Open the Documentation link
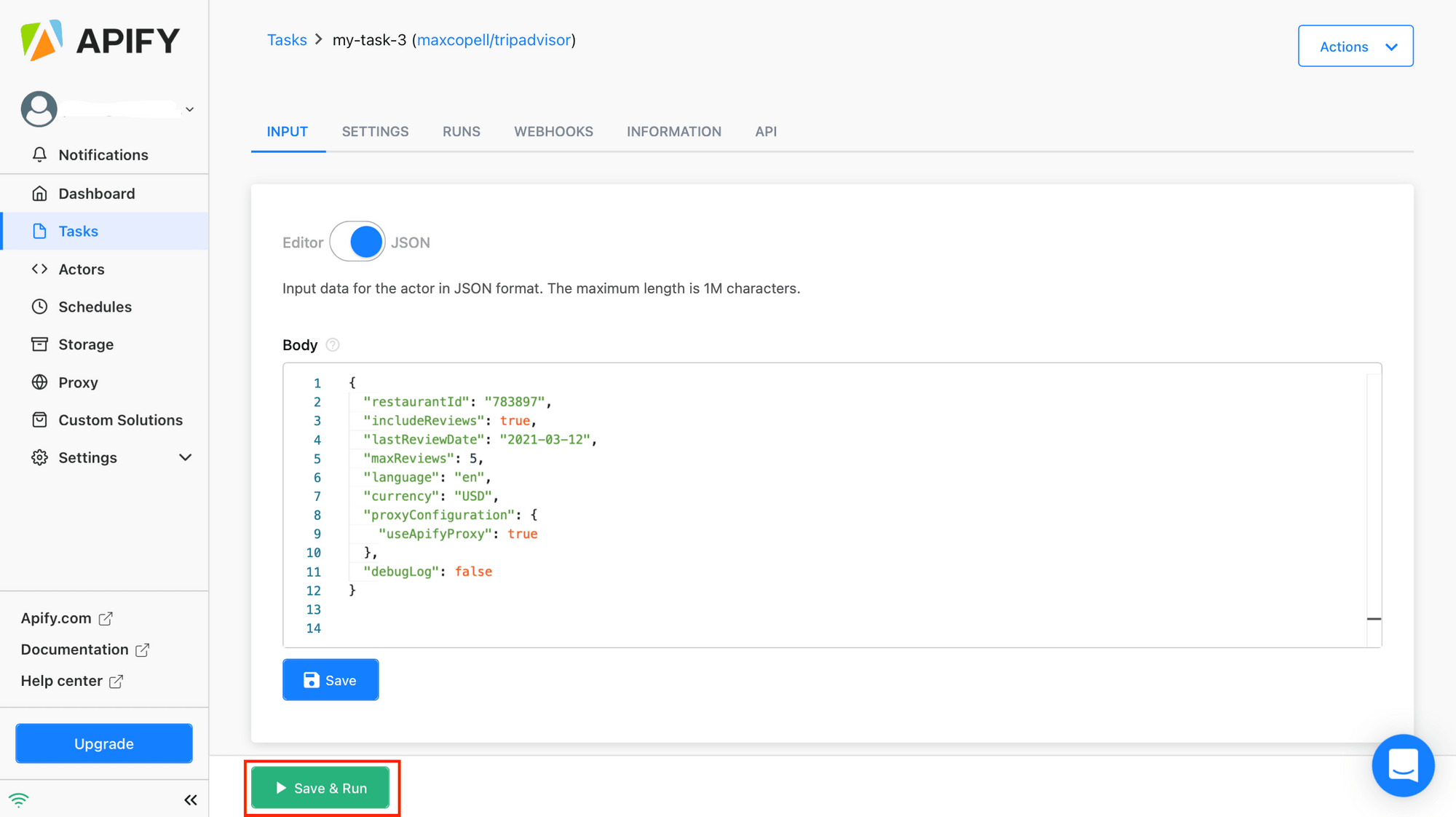Image resolution: width=1456 pixels, height=817 pixels. (x=74, y=649)
